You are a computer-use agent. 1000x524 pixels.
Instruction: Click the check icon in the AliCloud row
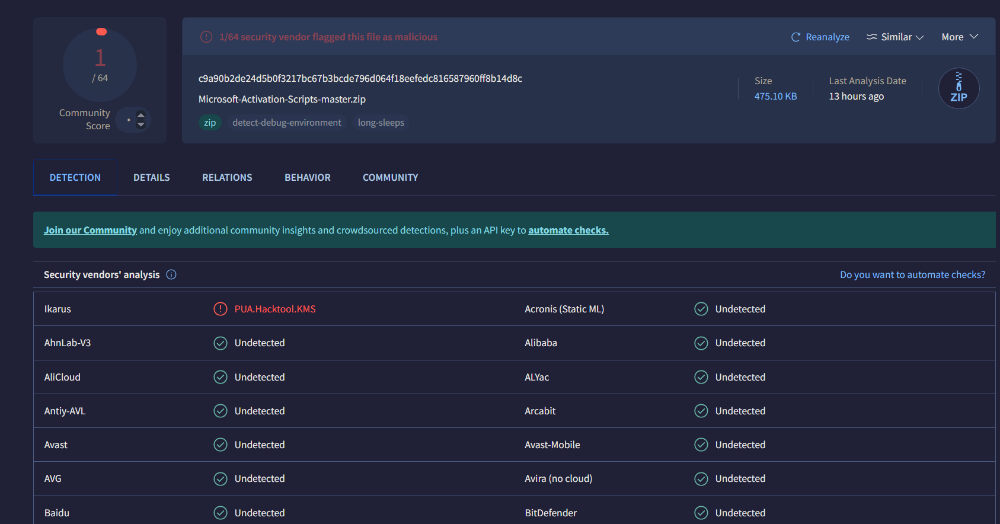(220, 377)
